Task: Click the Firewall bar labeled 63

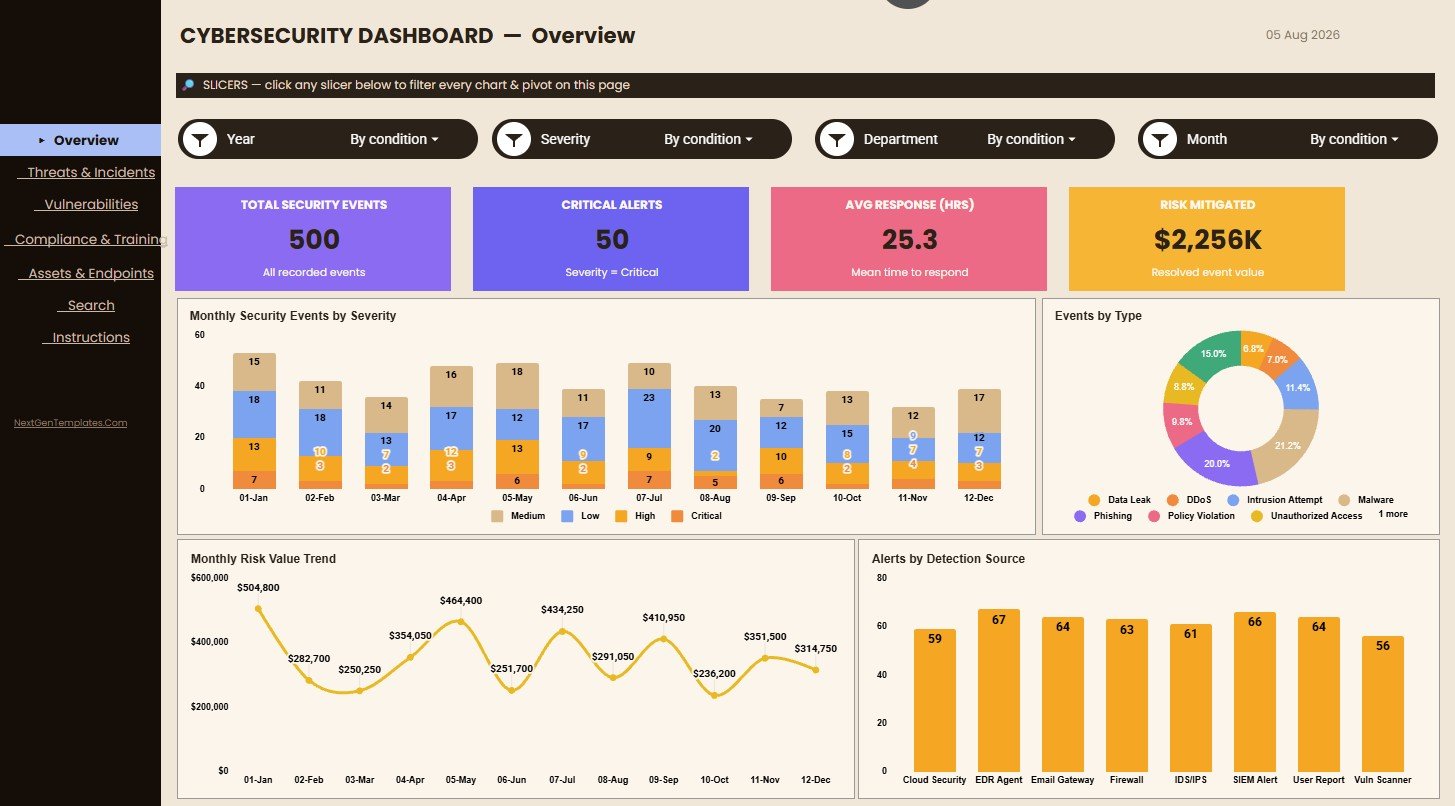Action: pyautogui.click(x=1126, y=694)
